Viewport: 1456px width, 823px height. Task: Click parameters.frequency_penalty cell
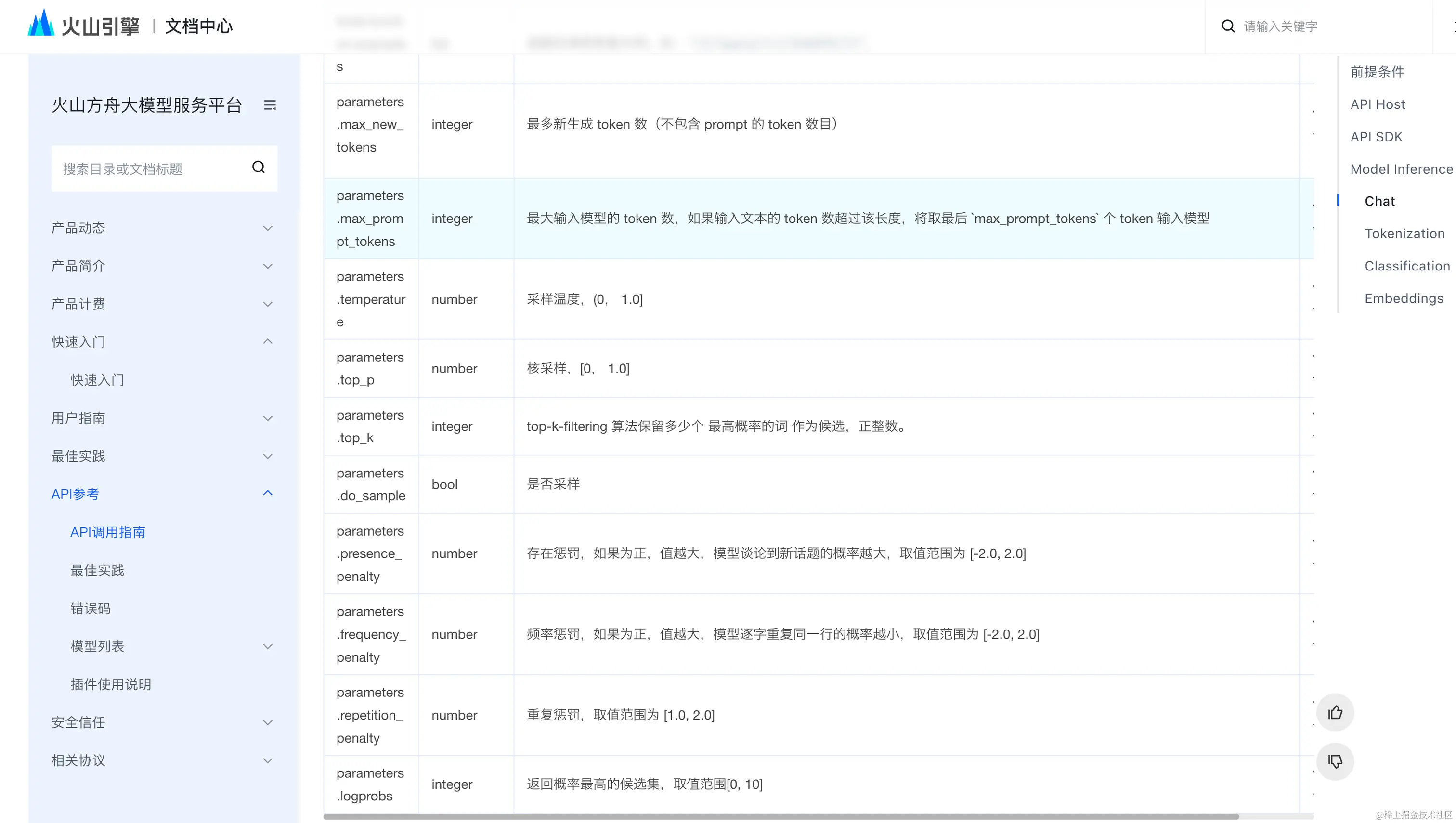tap(371, 634)
